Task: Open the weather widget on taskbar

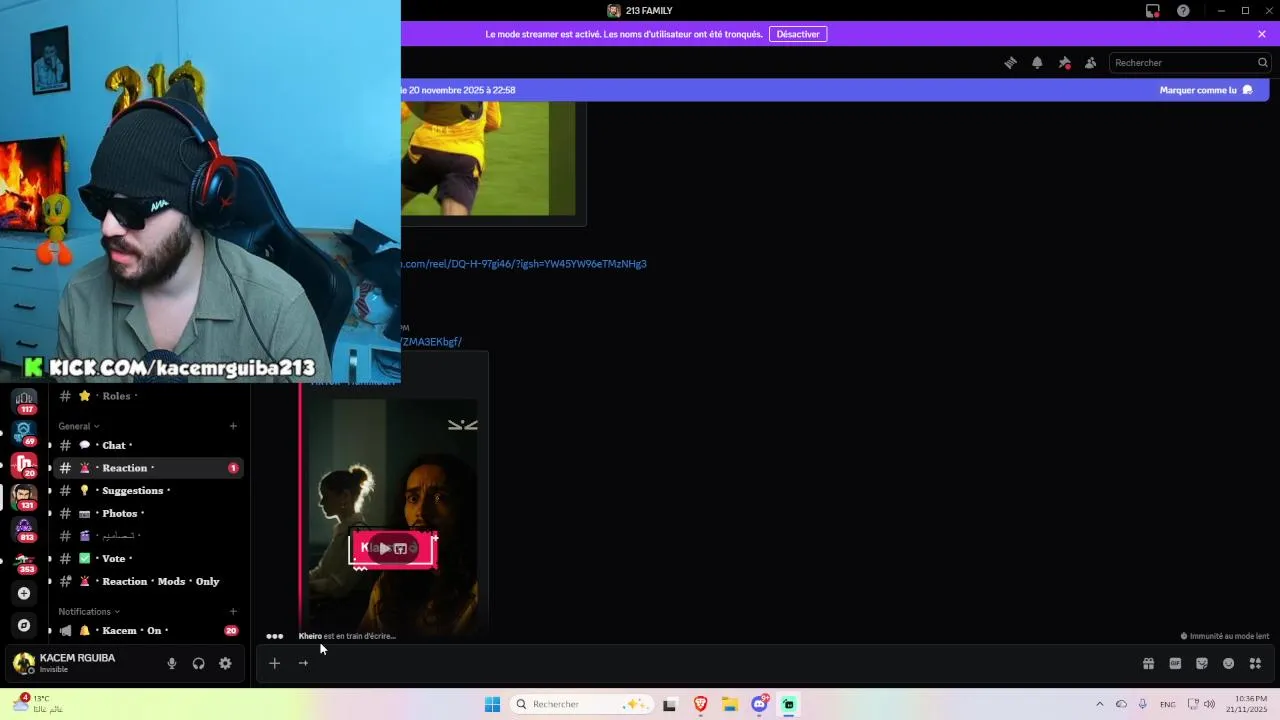Action: [40, 704]
